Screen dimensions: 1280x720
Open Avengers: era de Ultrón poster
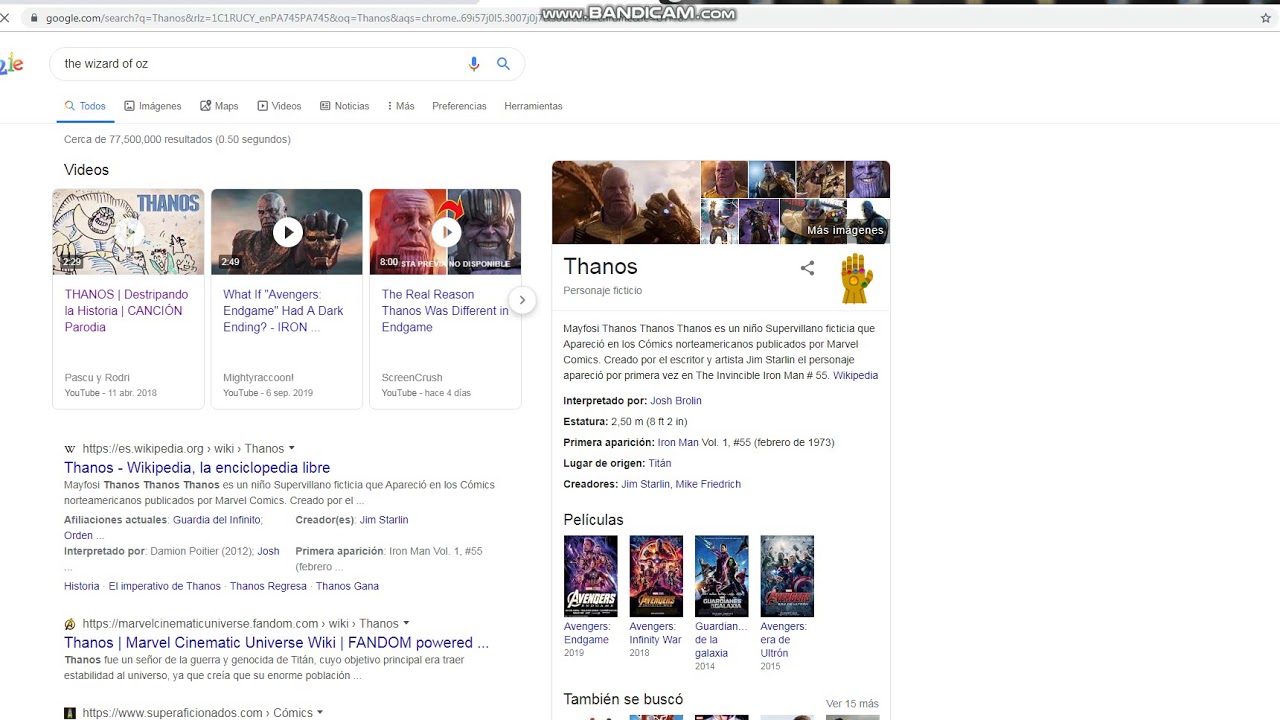pyautogui.click(x=787, y=576)
